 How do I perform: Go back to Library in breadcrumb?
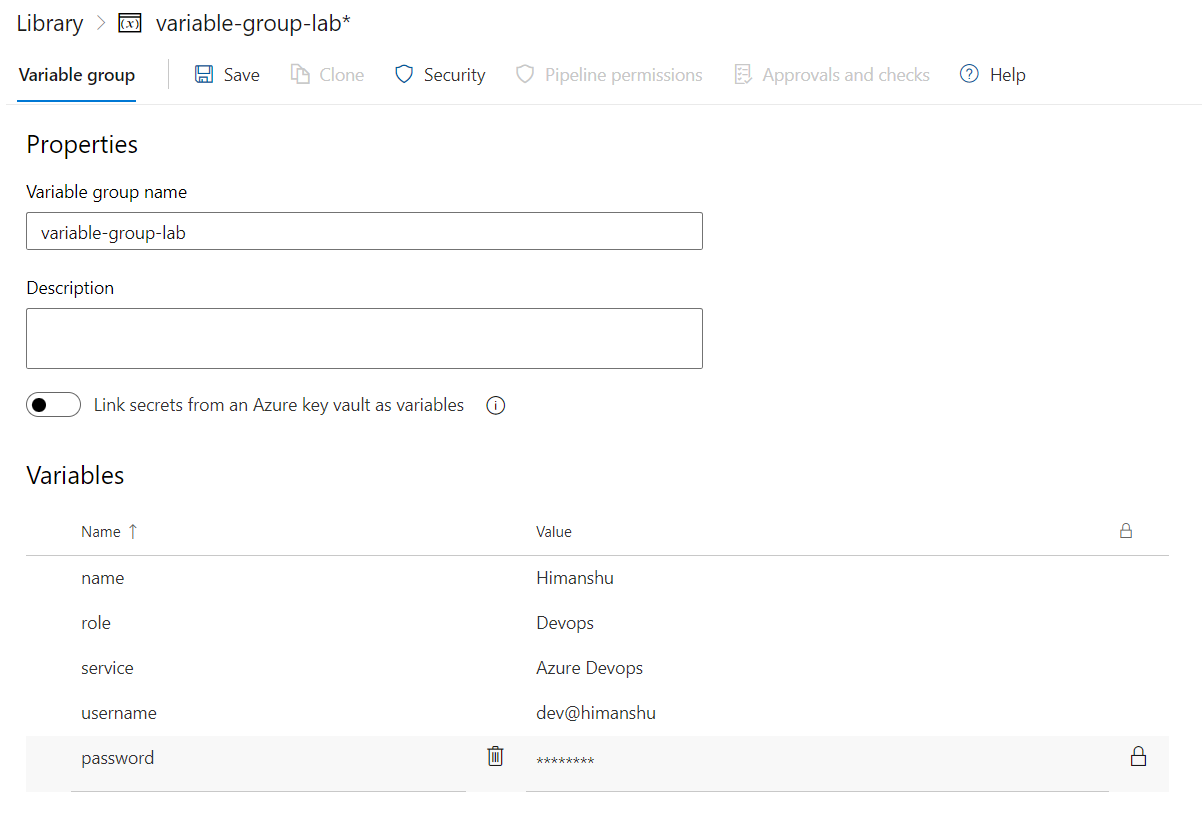click(x=50, y=24)
